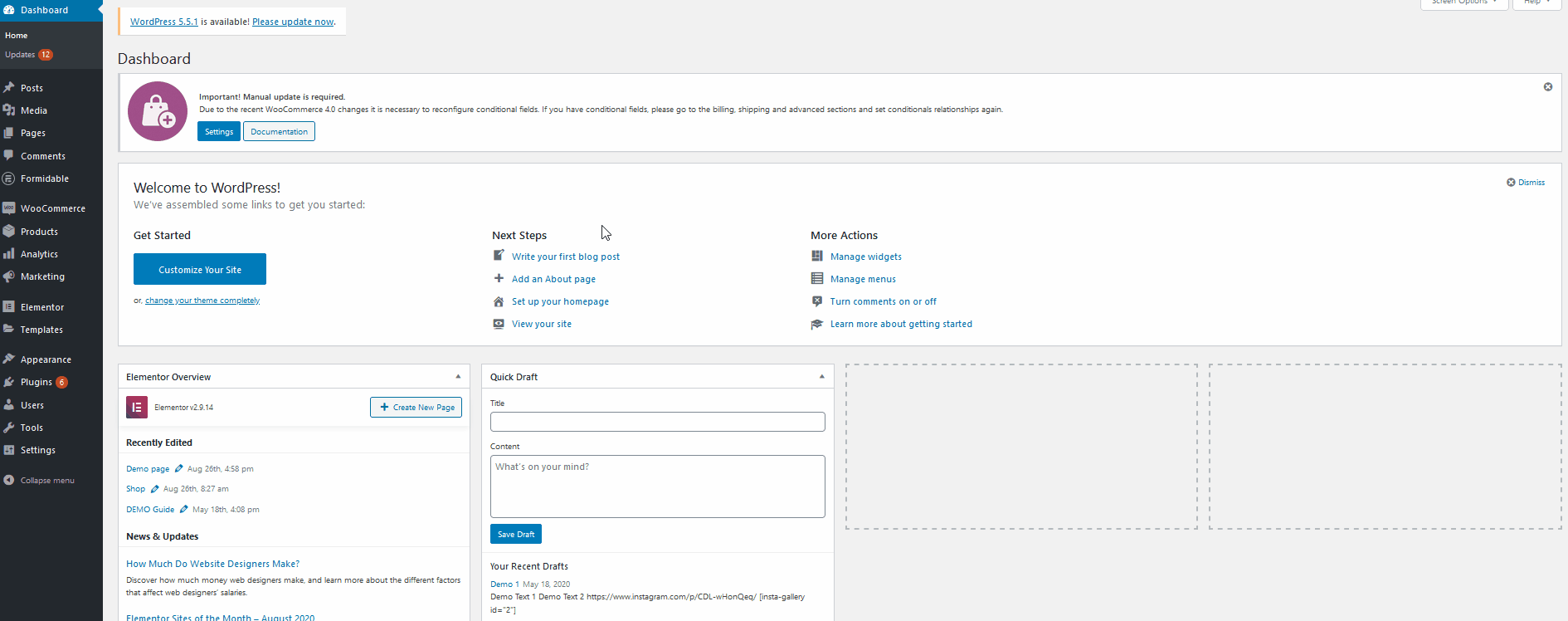
Task: Open the Demo page recently edited link
Action: [x=148, y=468]
